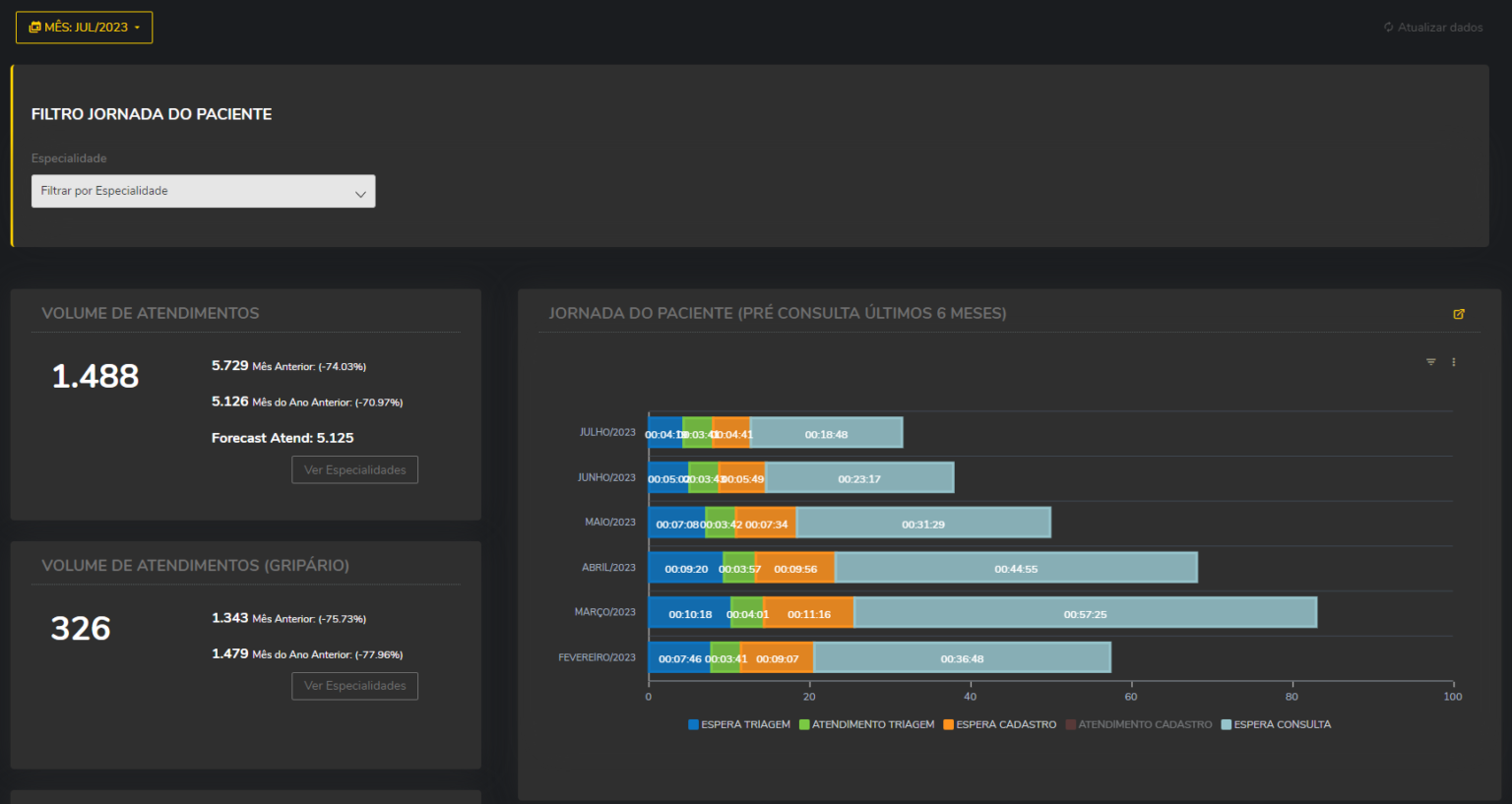Expand the Filtrar por Especialidade combo box
Image resolution: width=1512 pixels, height=804 pixels.
coord(203,191)
